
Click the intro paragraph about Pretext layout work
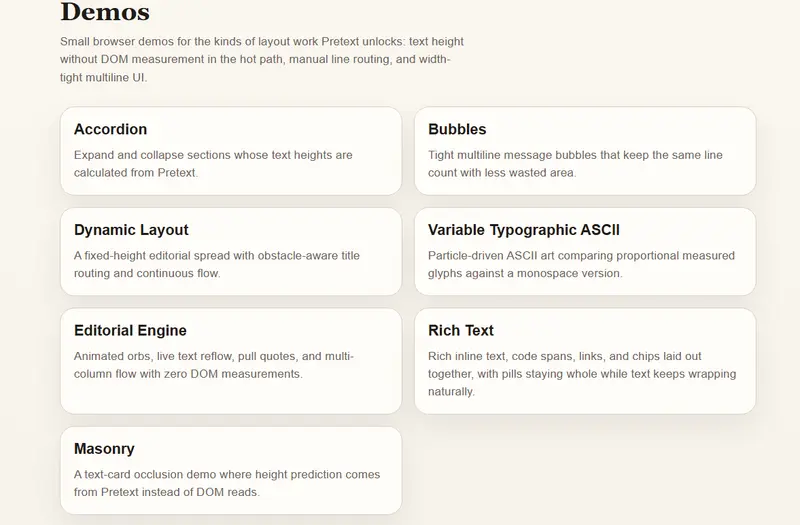tap(260, 59)
